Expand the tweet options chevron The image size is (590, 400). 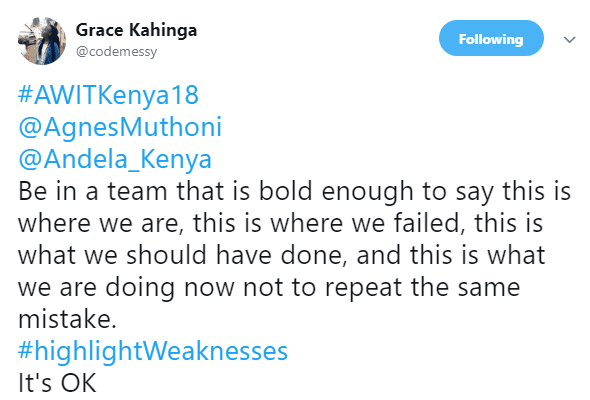570,39
